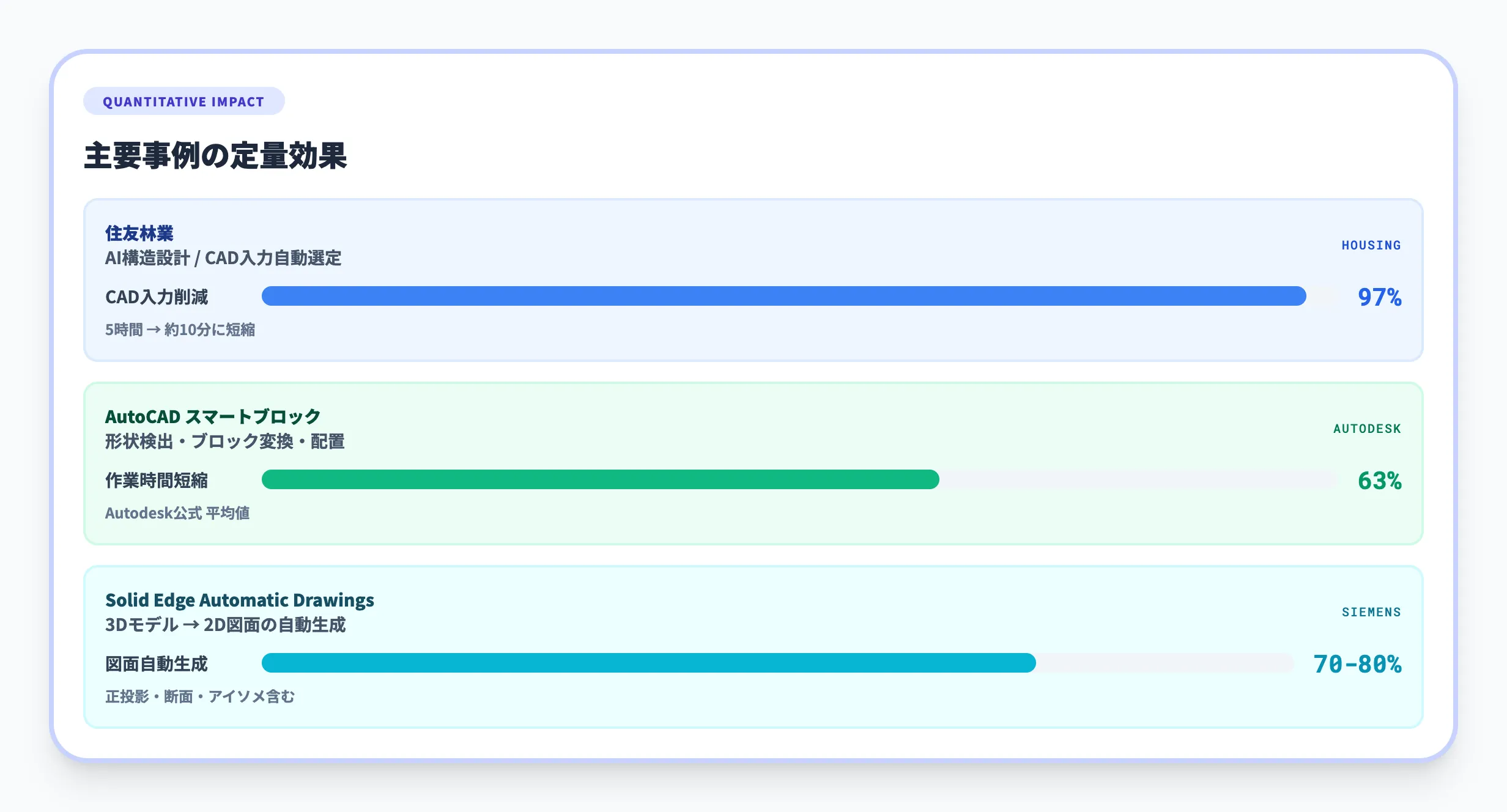Click the SIEMENS category tag
Screen dimensions: 1507x812
click(x=1371, y=612)
